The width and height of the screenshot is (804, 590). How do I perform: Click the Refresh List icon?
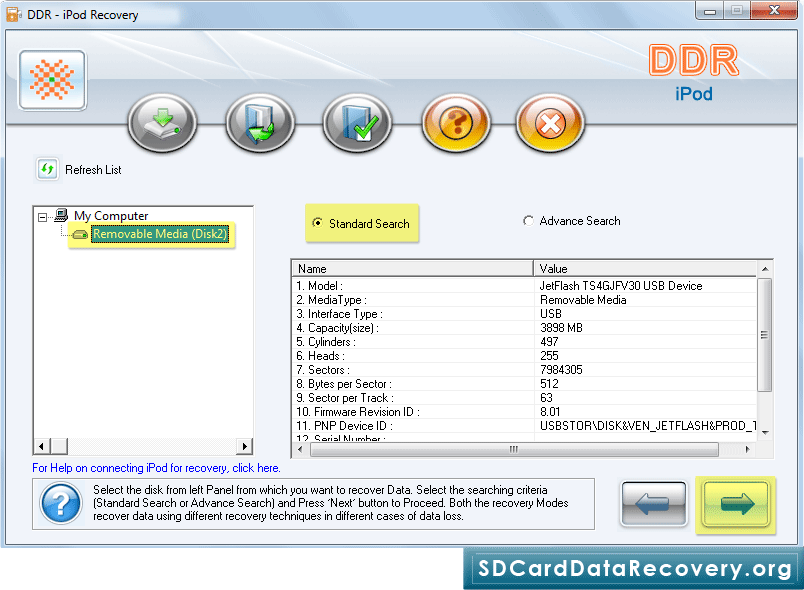47,169
